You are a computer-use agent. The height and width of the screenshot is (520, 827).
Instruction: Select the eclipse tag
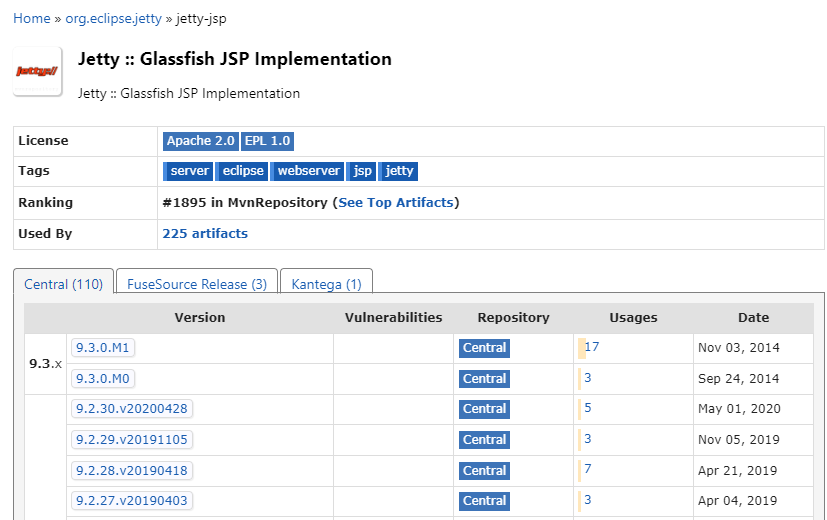243,171
